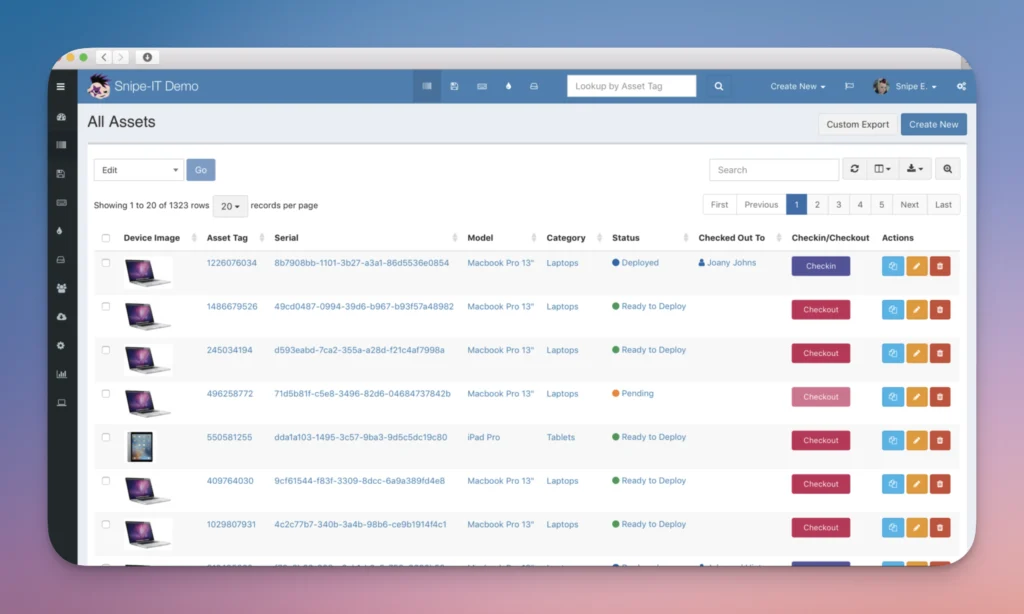Open the Create New dropdown in the navbar

[x=797, y=87]
